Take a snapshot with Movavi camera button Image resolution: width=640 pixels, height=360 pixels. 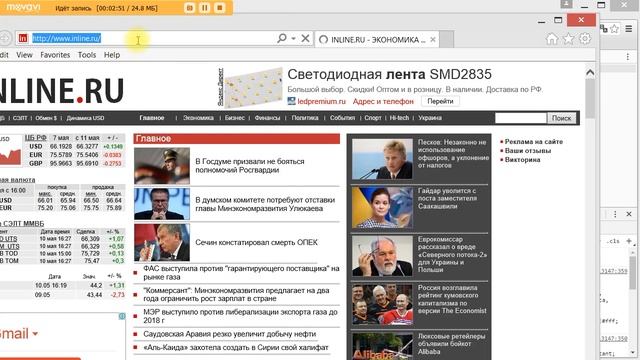[189, 8]
